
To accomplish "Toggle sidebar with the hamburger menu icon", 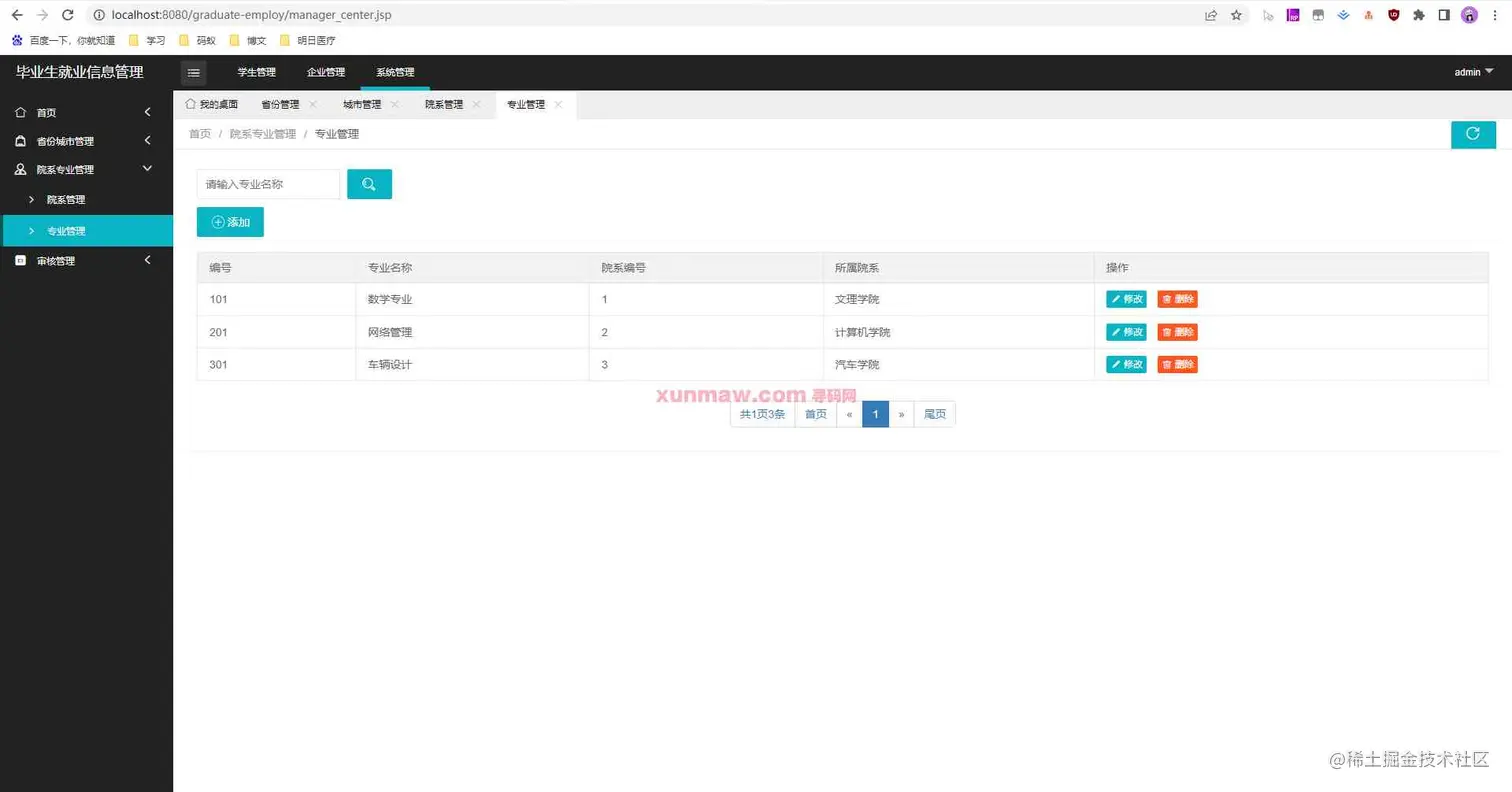I will [194, 72].
